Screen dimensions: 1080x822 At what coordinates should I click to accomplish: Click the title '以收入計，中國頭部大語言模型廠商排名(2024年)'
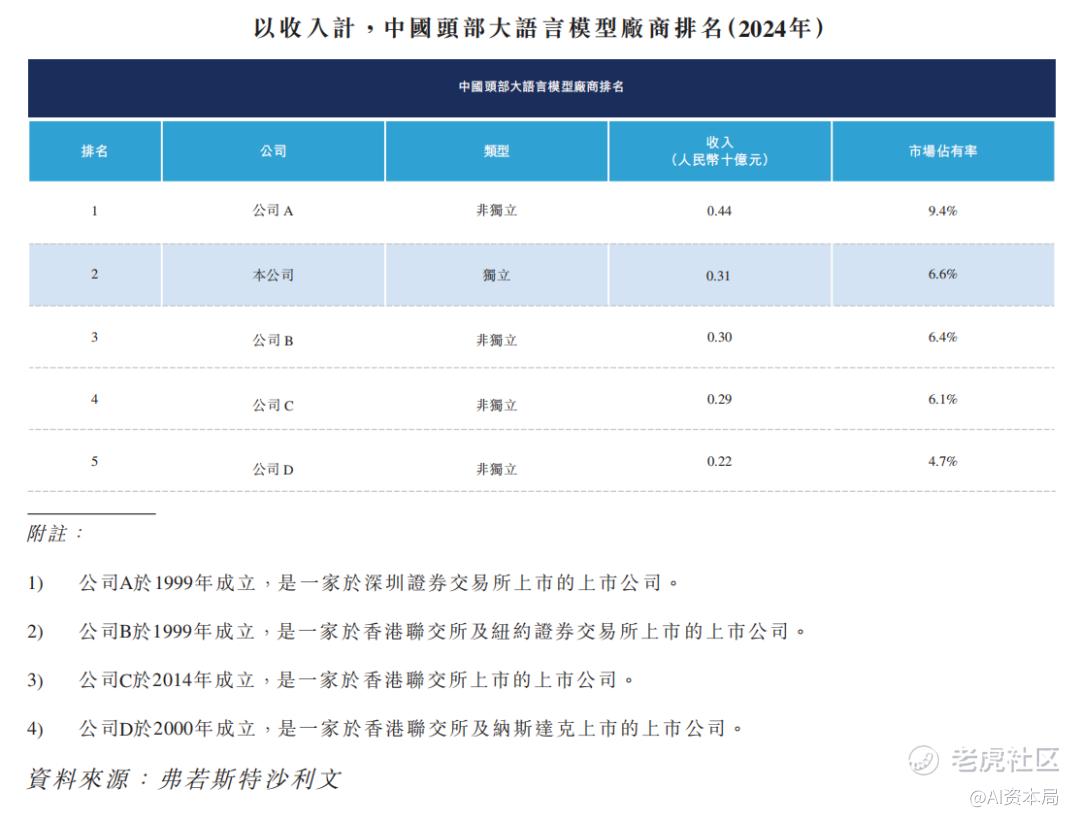pos(539,28)
